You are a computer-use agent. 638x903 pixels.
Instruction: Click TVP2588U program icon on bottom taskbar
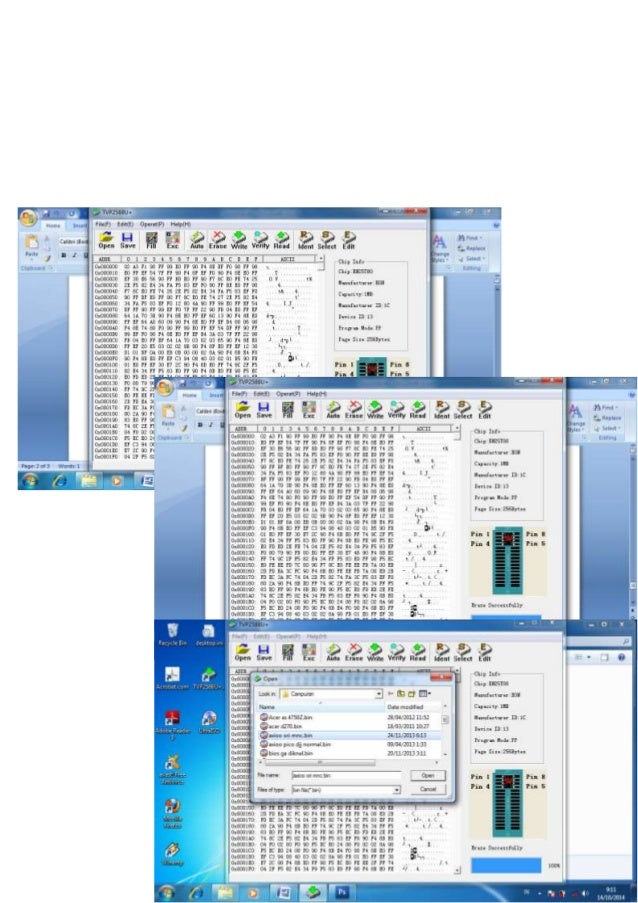click(x=313, y=892)
